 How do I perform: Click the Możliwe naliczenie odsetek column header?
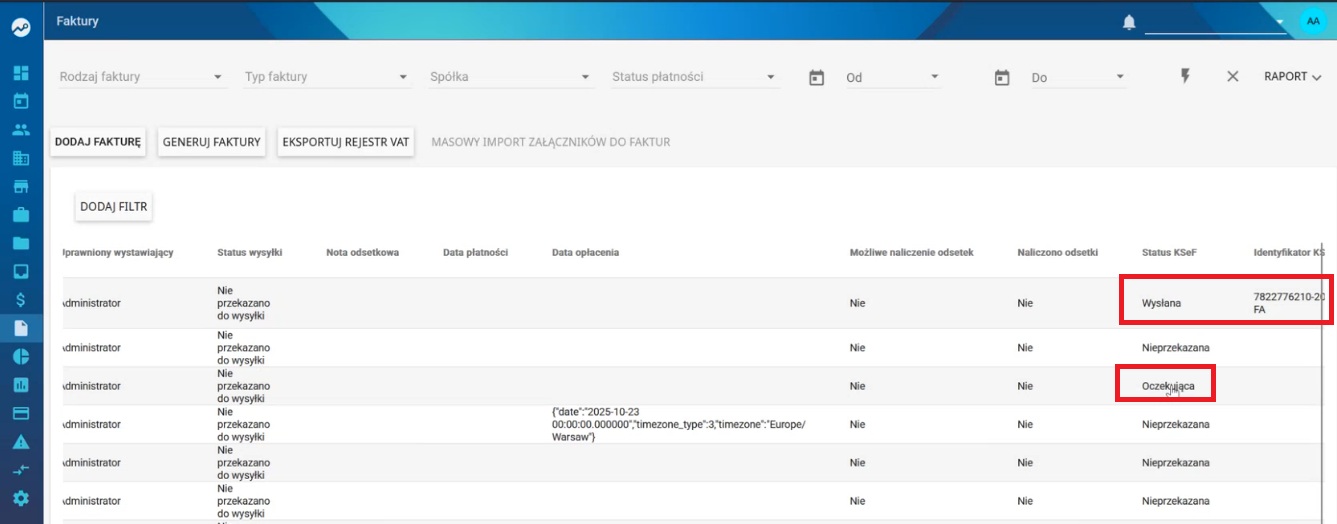(x=911, y=252)
